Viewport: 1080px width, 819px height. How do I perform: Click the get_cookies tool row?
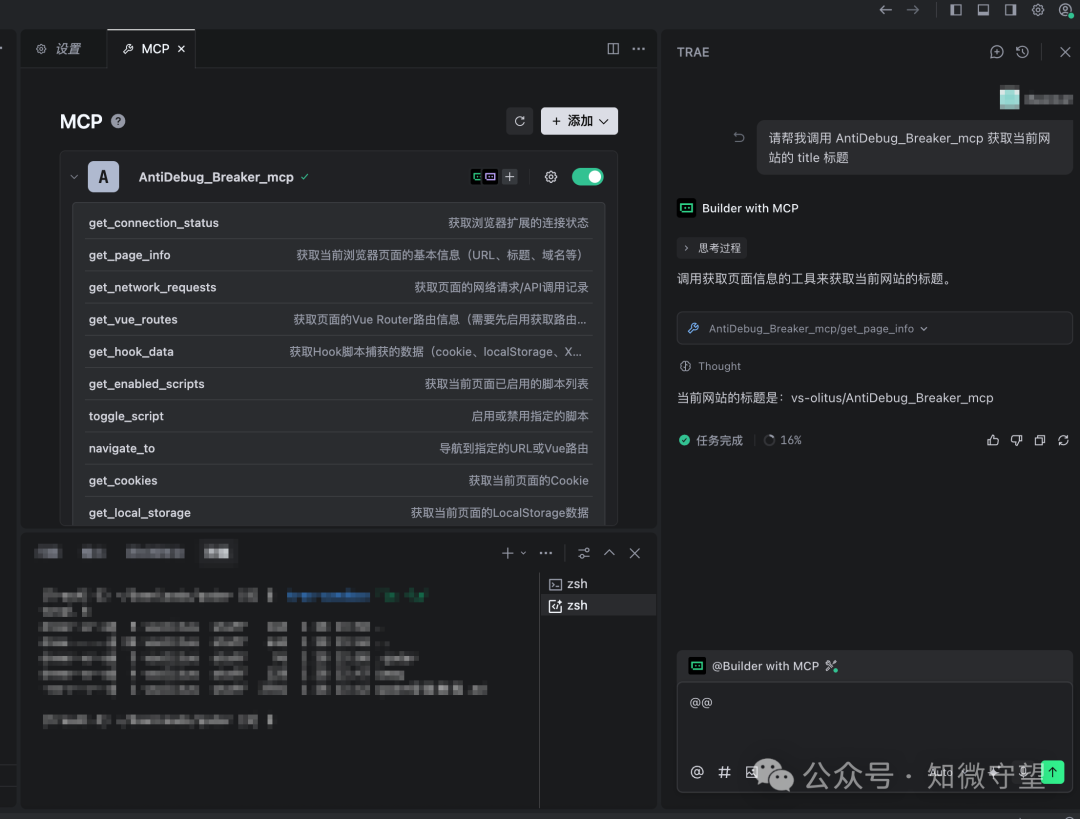point(338,481)
